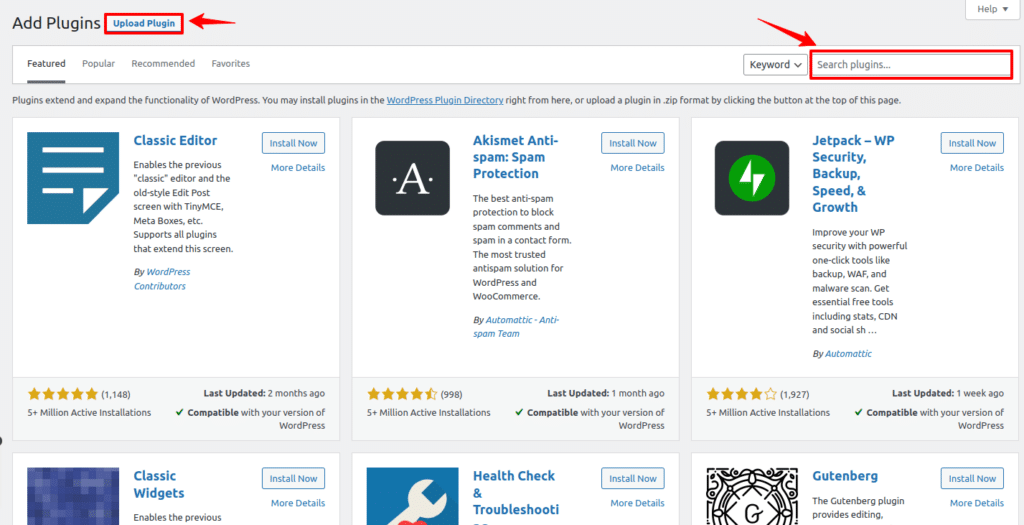
Task: Click the Gutenberg plugin icon
Action: coord(751,496)
